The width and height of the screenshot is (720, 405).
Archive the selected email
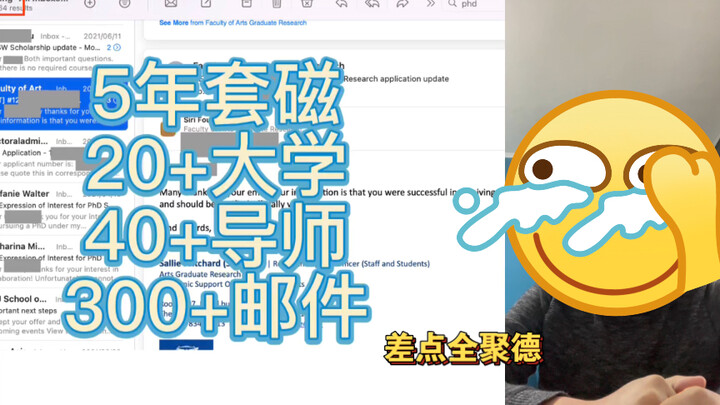click(x=242, y=6)
